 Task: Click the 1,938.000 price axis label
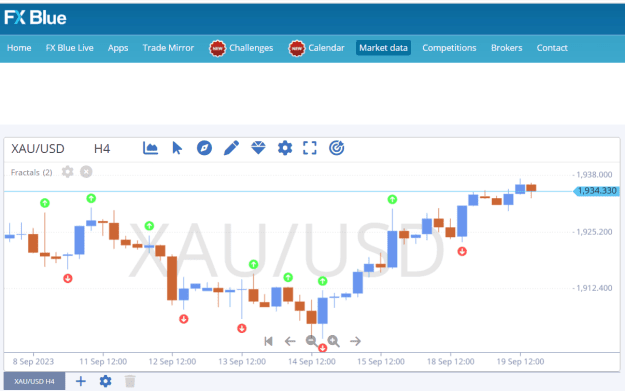(594, 175)
